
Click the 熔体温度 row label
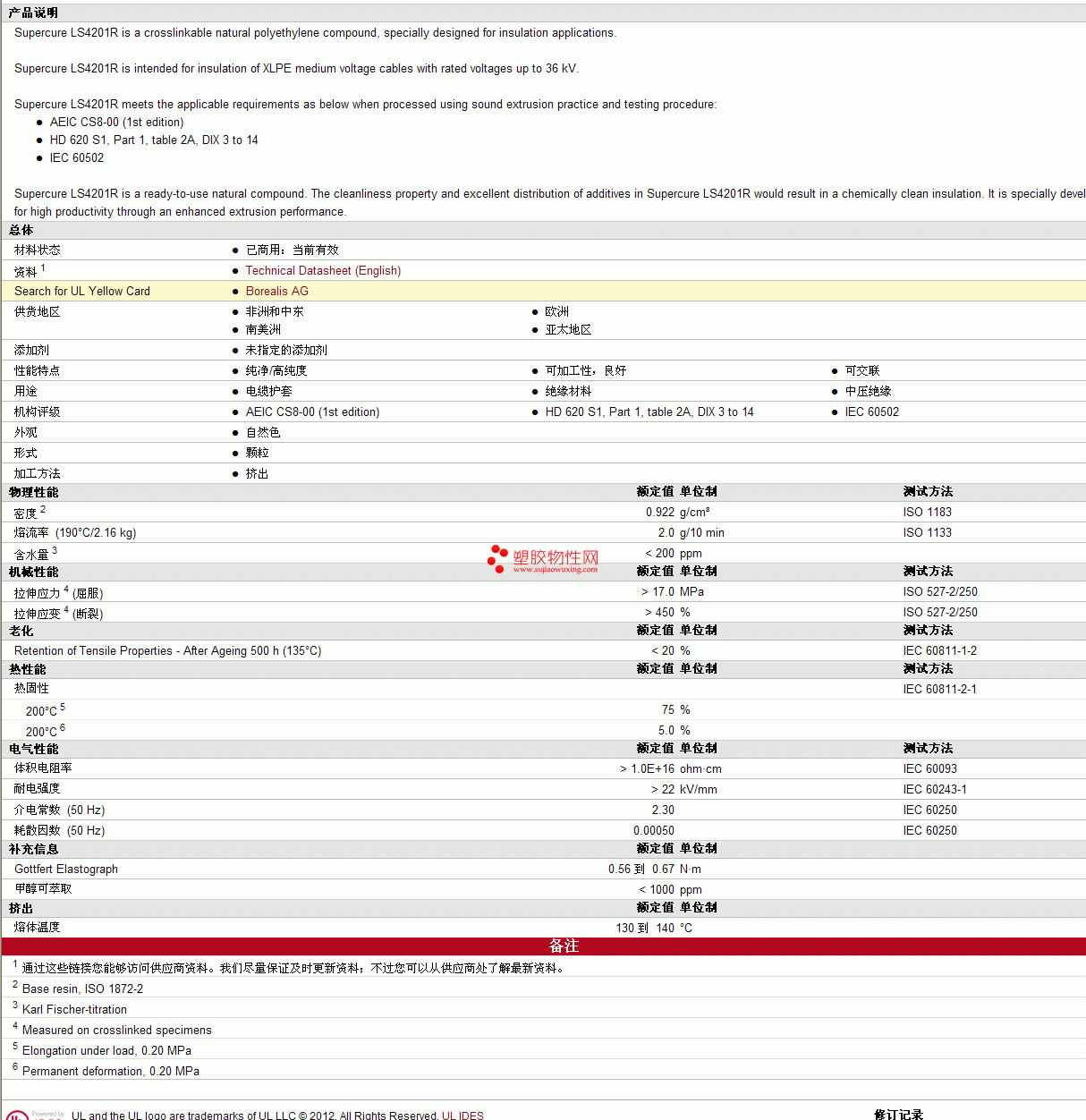point(38,927)
